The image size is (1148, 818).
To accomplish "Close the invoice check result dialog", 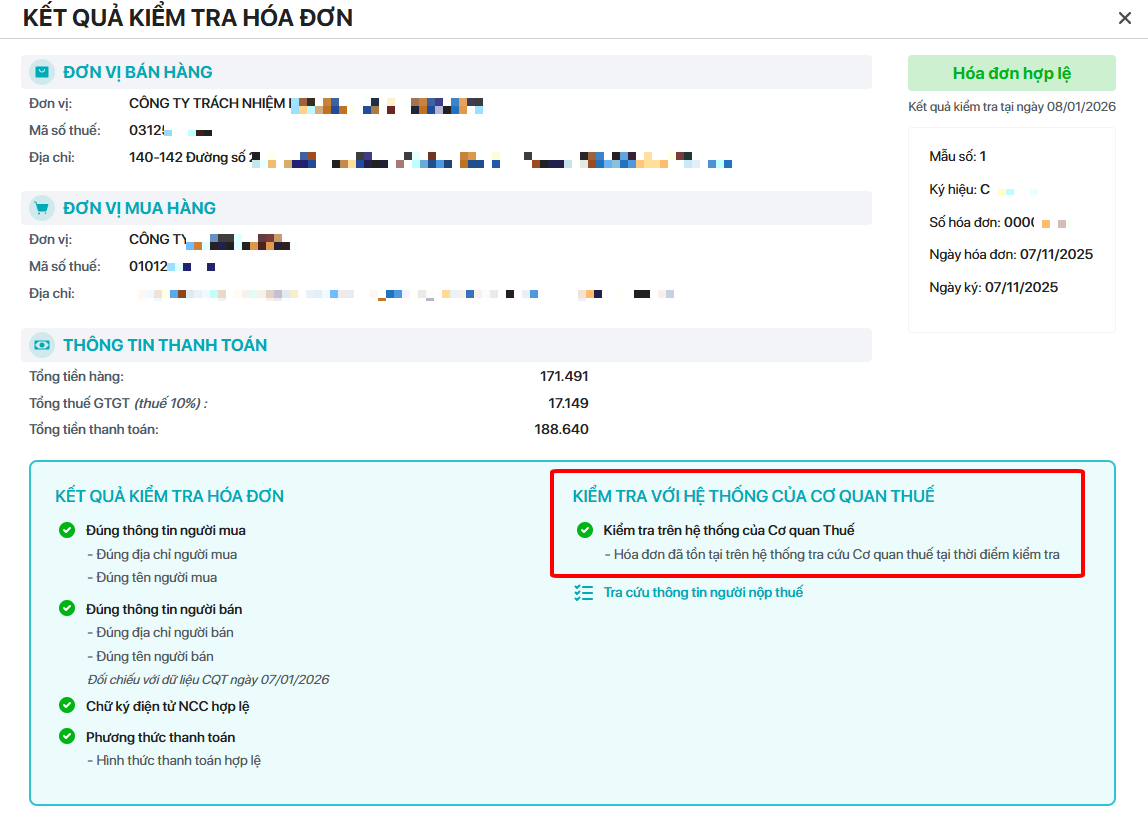I will click(1125, 18).
